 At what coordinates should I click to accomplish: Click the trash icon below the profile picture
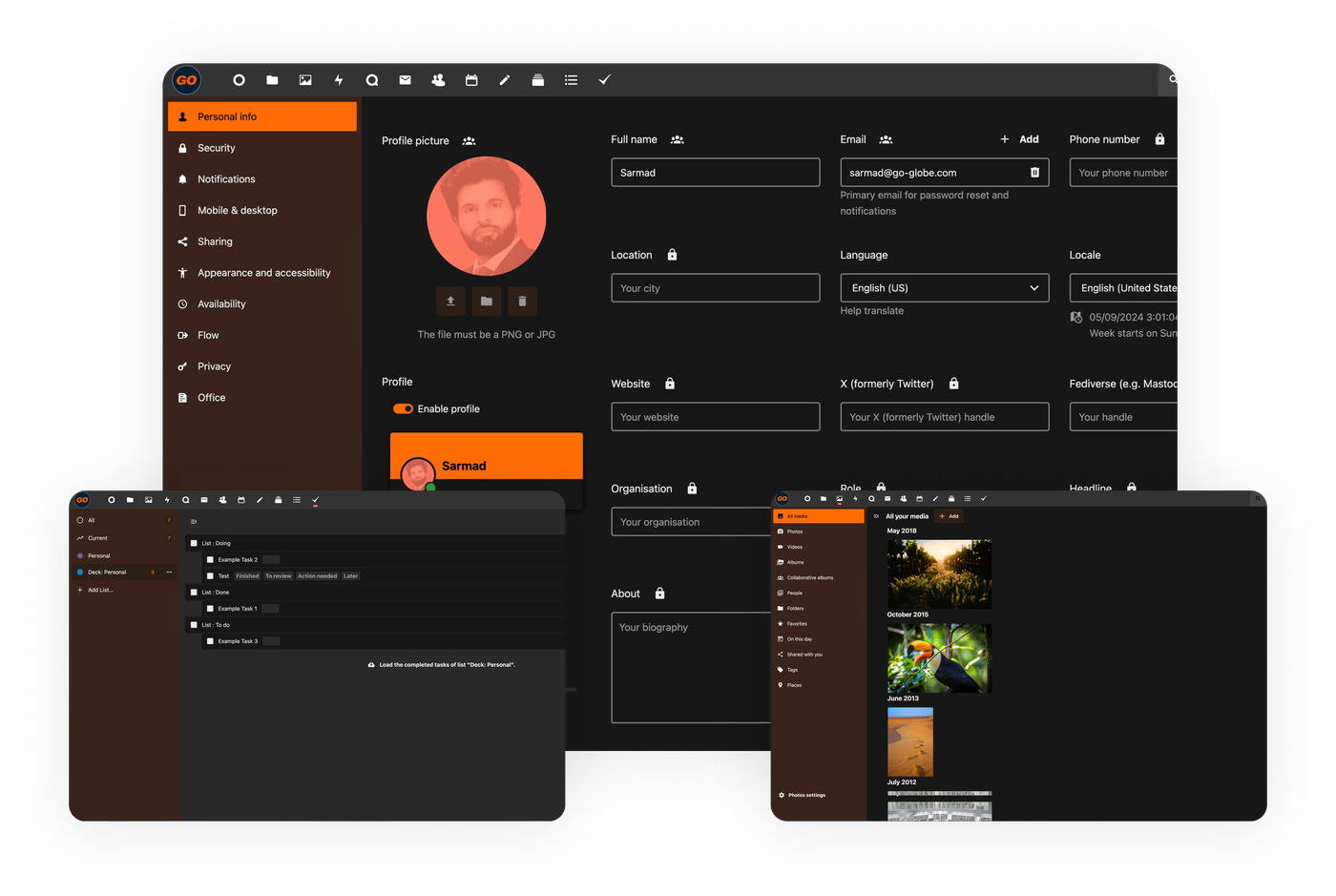pos(522,302)
